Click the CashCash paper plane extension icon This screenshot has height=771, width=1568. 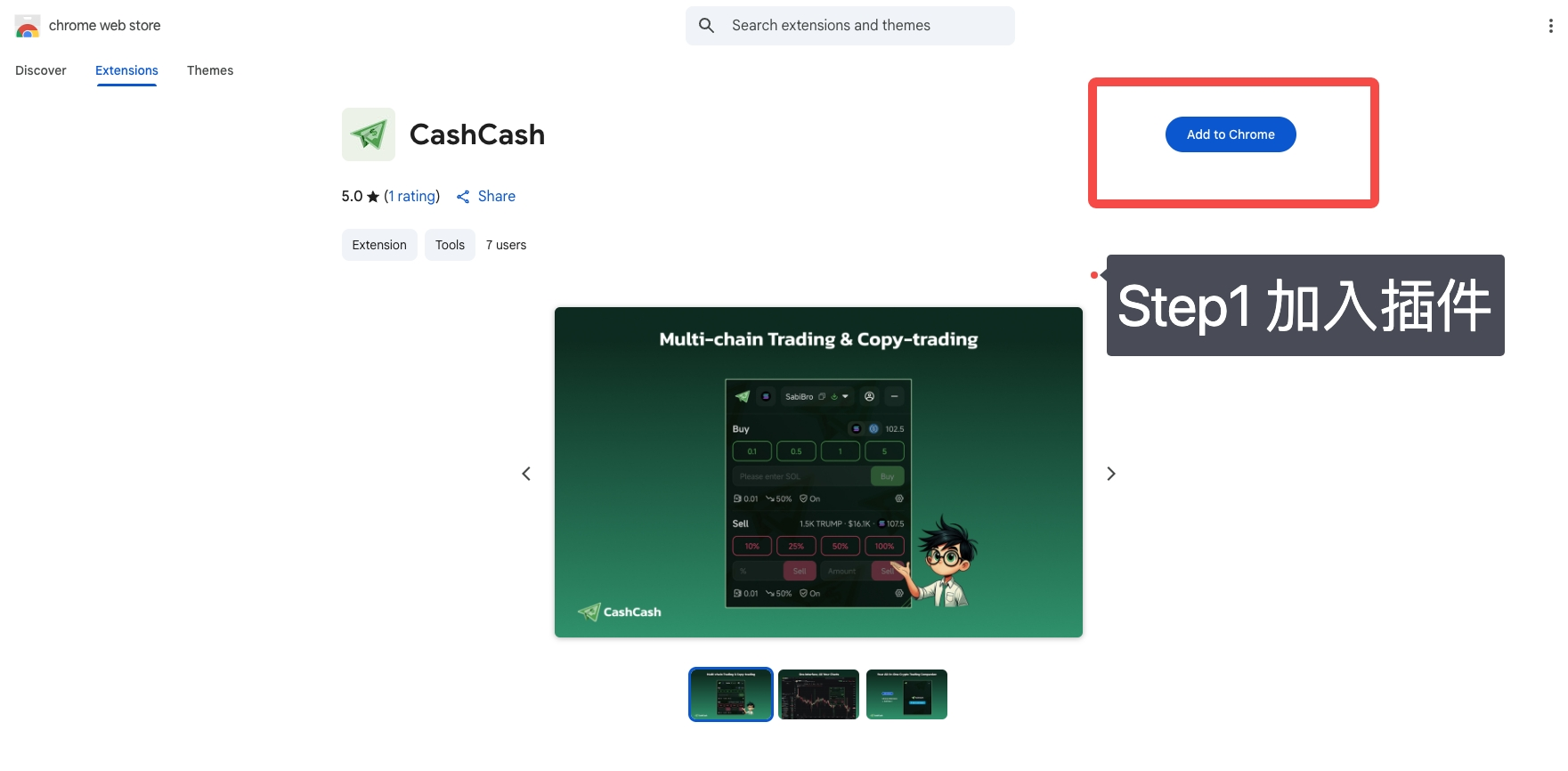pos(369,134)
